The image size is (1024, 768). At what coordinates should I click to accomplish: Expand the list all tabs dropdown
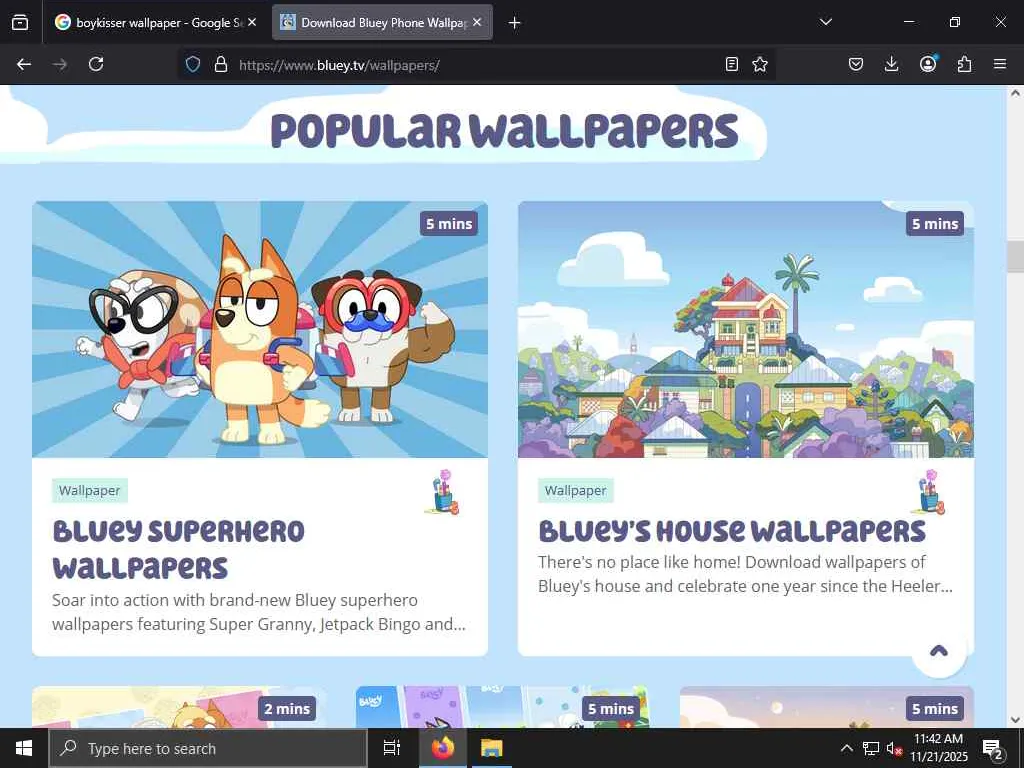(825, 22)
